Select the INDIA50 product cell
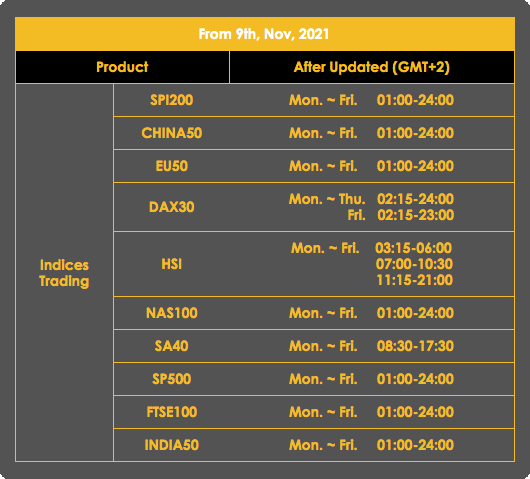 [x=172, y=445]
